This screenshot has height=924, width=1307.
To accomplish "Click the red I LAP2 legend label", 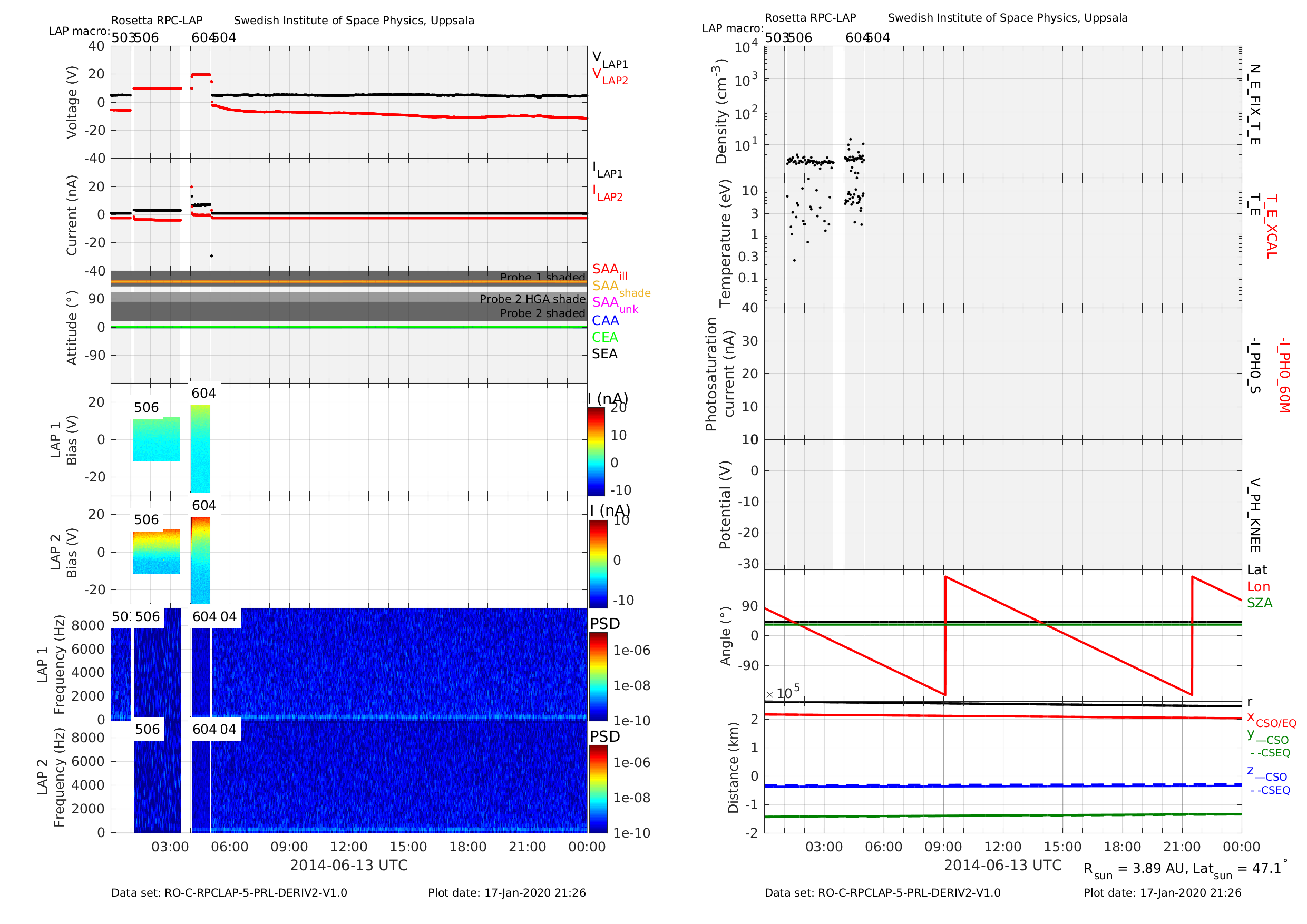I will 608,193.
